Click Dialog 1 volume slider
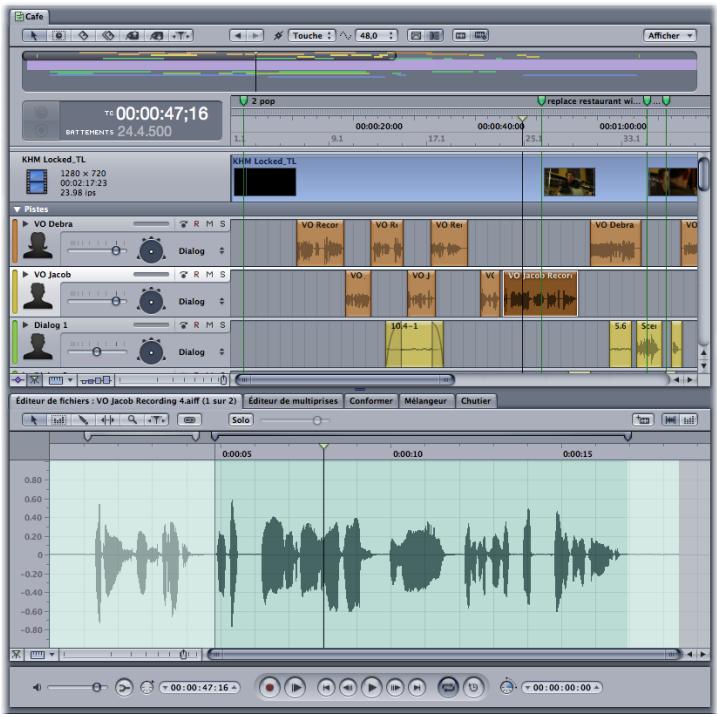 [97, 352]
